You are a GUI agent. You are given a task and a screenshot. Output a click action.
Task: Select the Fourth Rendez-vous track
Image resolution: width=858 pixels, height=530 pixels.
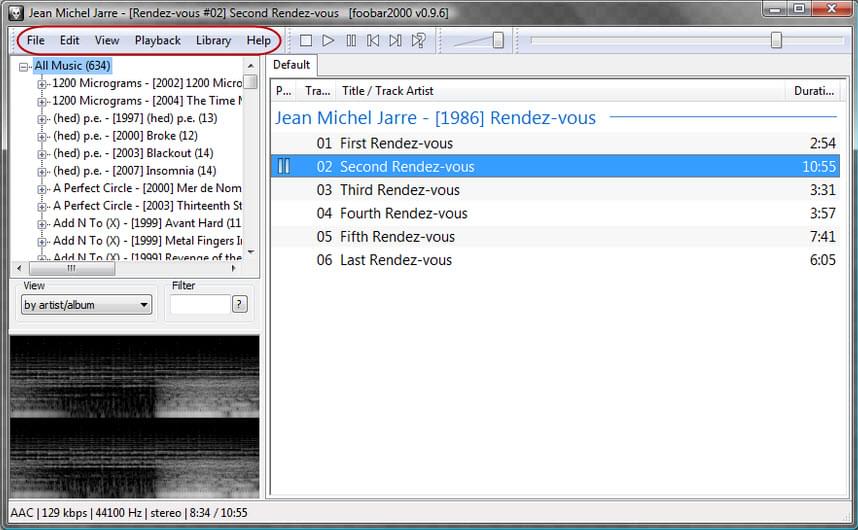[x=403, y=213]
